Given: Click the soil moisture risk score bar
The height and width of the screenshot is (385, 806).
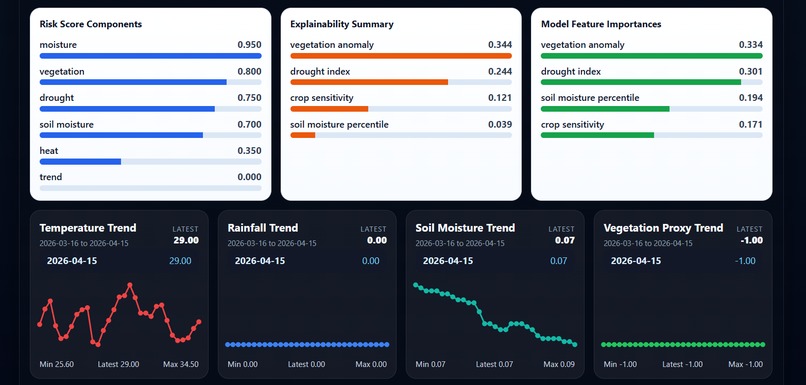Looking at the screenshot, I should [x=150, y=135].
